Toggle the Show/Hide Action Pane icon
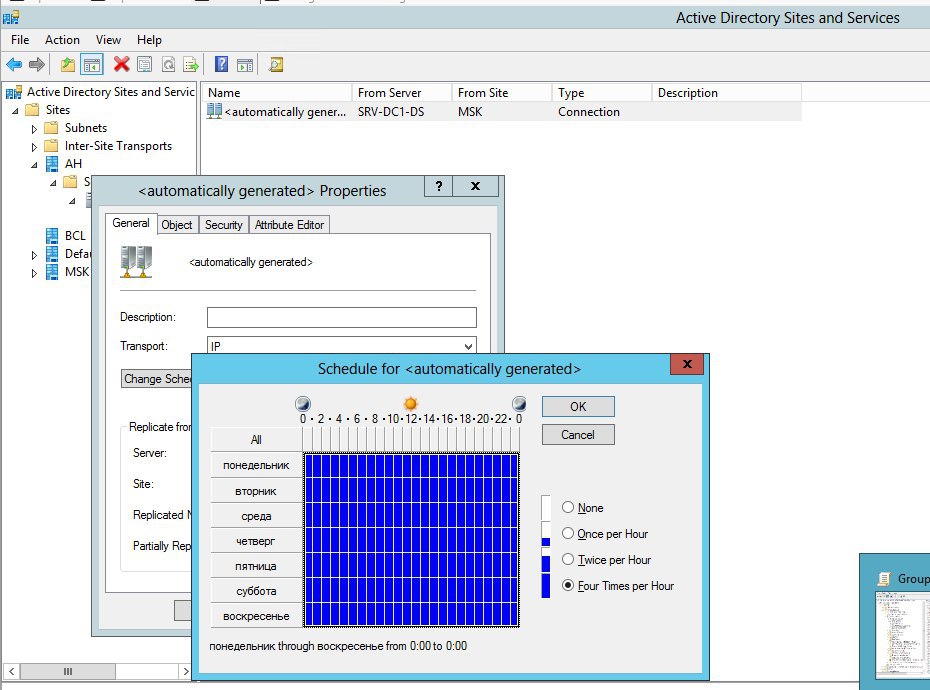 click(x=244, y=64)
